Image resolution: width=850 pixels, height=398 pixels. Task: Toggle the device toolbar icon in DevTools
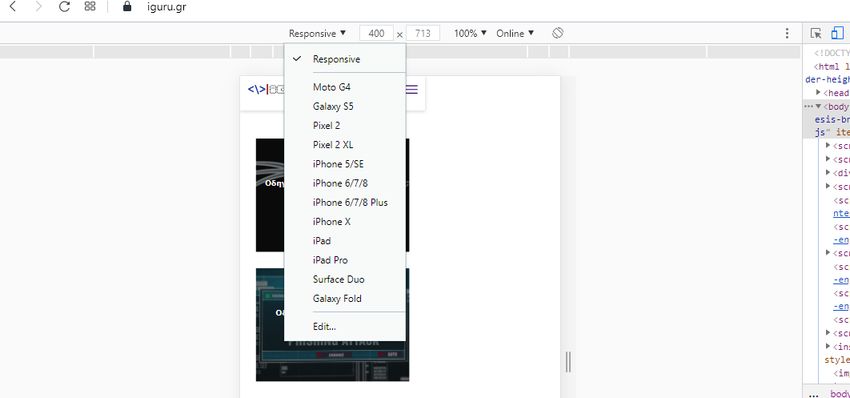[837, 34]
